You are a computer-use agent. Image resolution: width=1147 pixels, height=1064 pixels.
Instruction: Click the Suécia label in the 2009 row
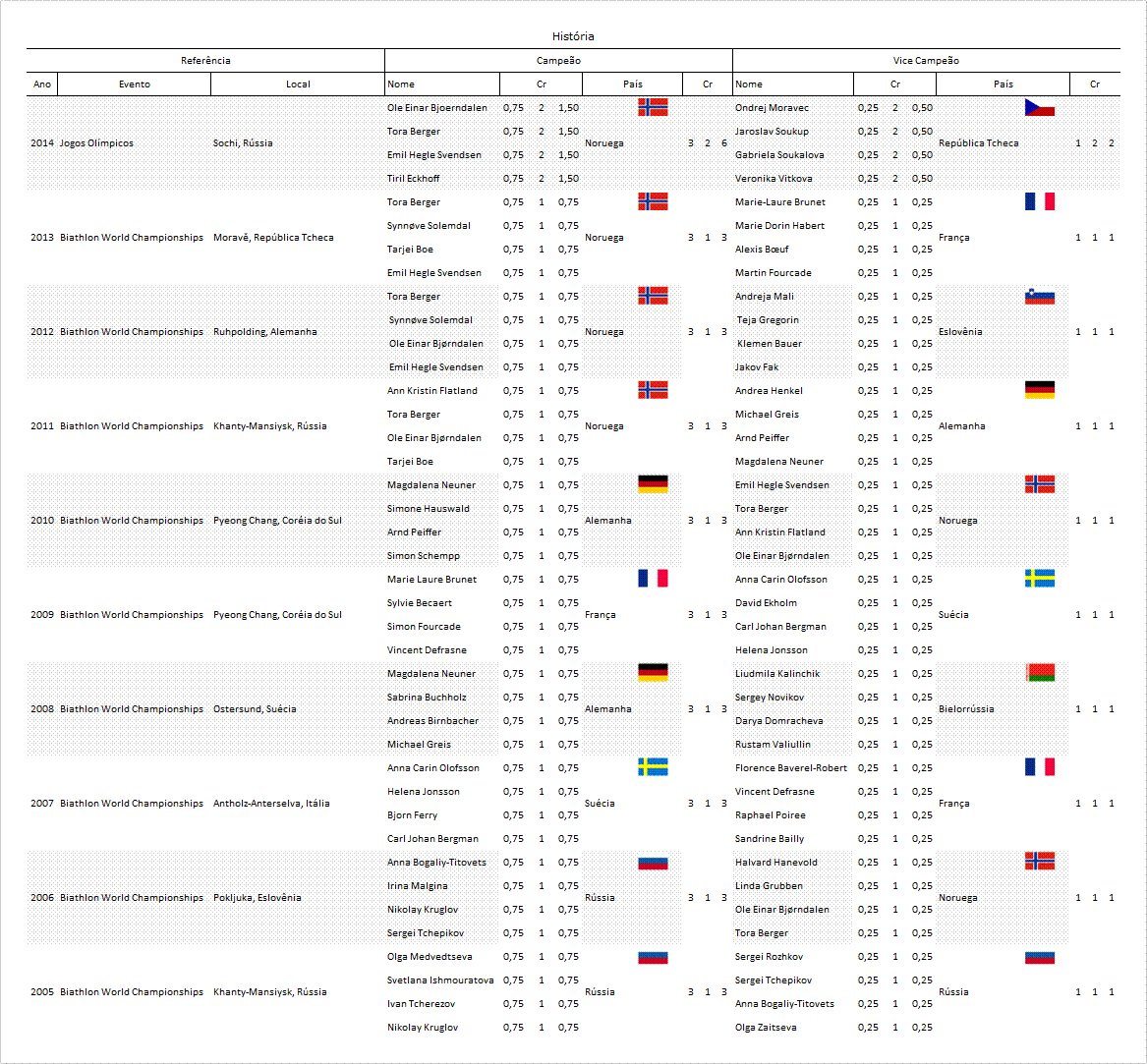(953, 615)
